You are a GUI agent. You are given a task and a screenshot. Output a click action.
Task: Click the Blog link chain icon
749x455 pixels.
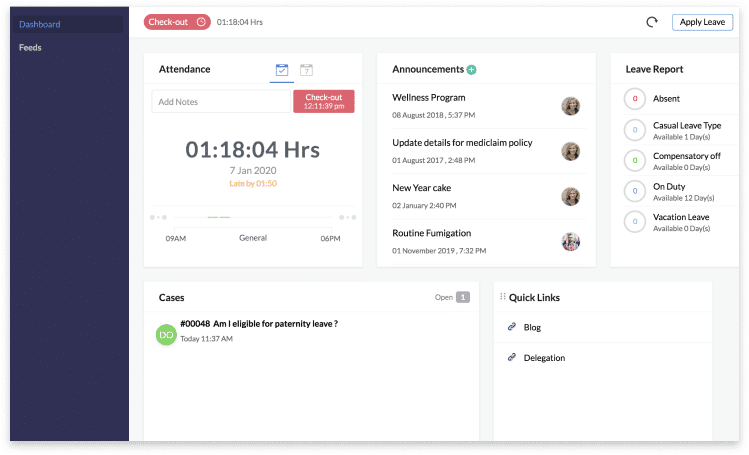(512, 327)
